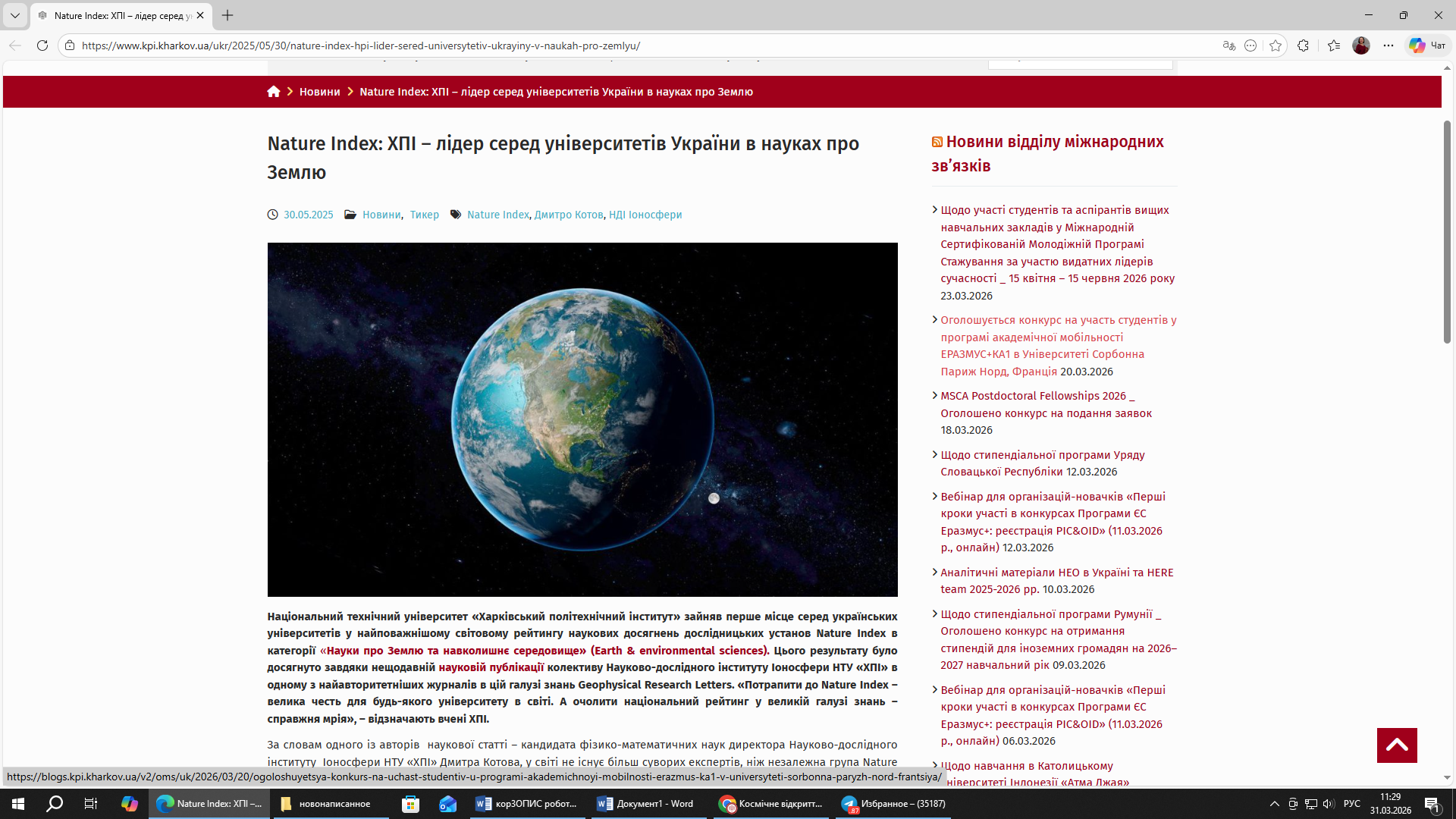Click the translate page icon in address bar
Screen dimensions: 1456x819
[x=1229, y=45]
